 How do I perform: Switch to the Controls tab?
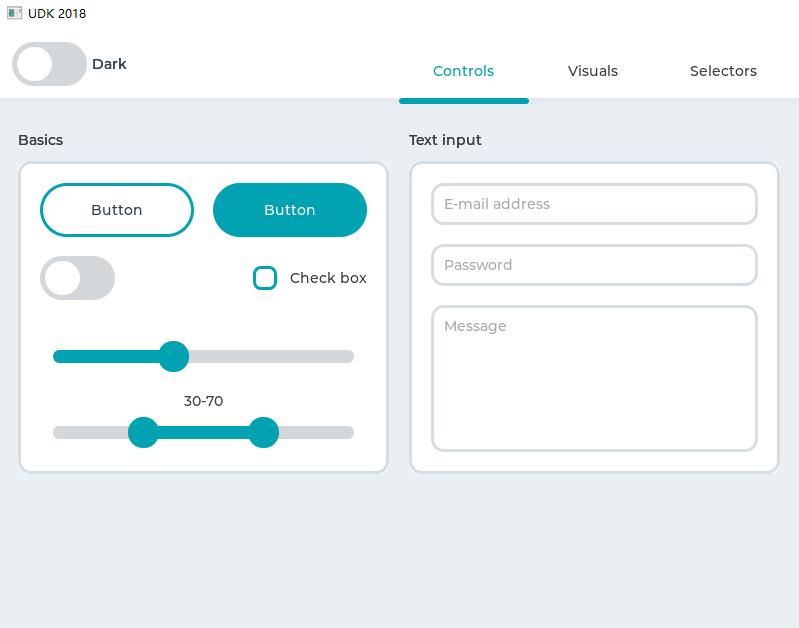point(463,71)
